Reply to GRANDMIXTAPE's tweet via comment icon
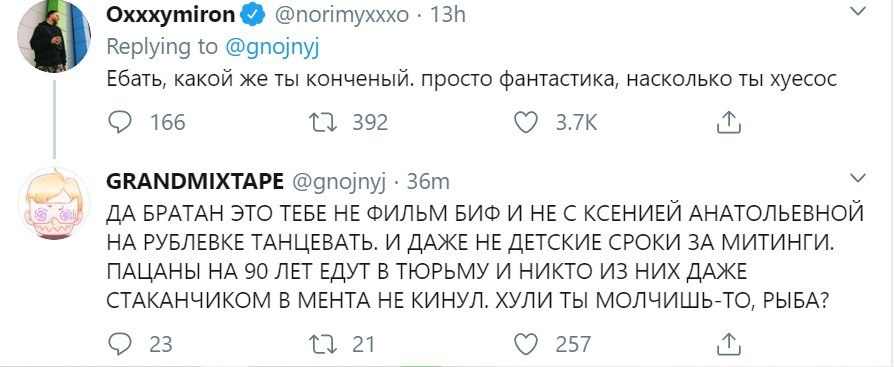 (x=120, y=344)
